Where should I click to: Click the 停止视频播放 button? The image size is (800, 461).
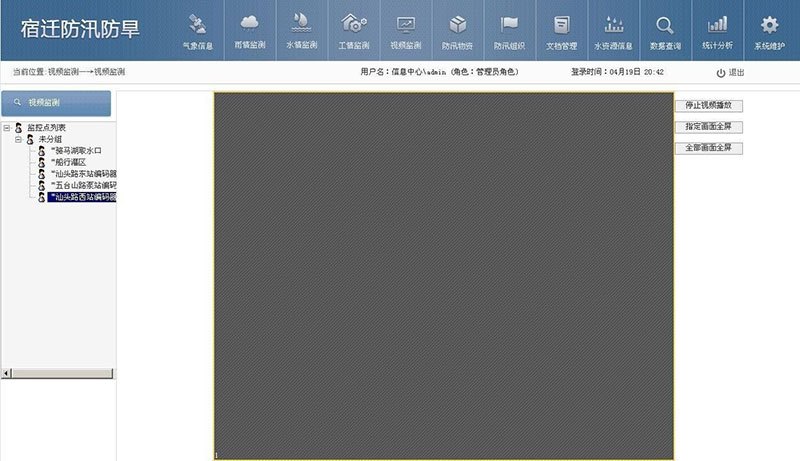[708, 106]
